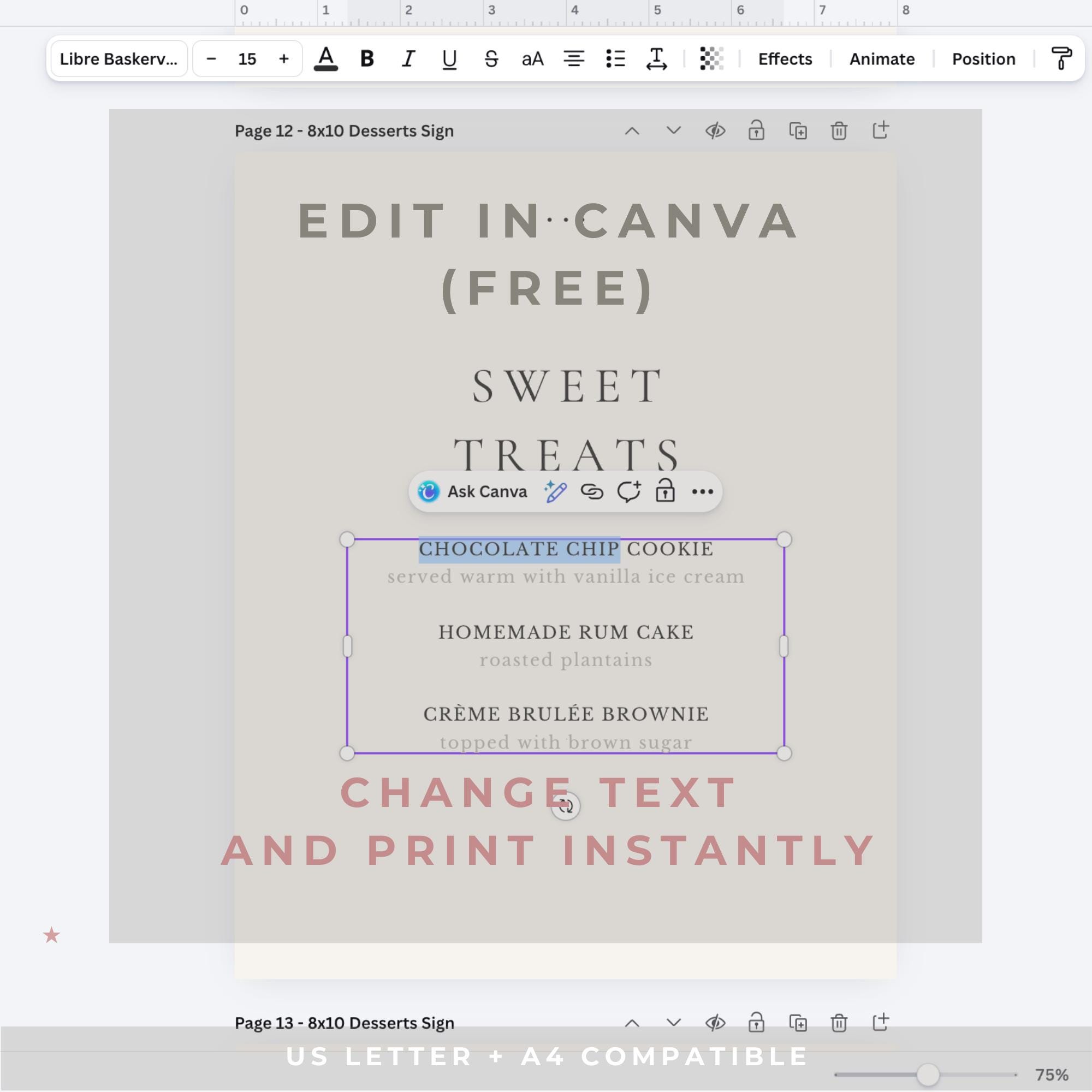
Task: Open more options three-dot menu
Action: [703, 492]
